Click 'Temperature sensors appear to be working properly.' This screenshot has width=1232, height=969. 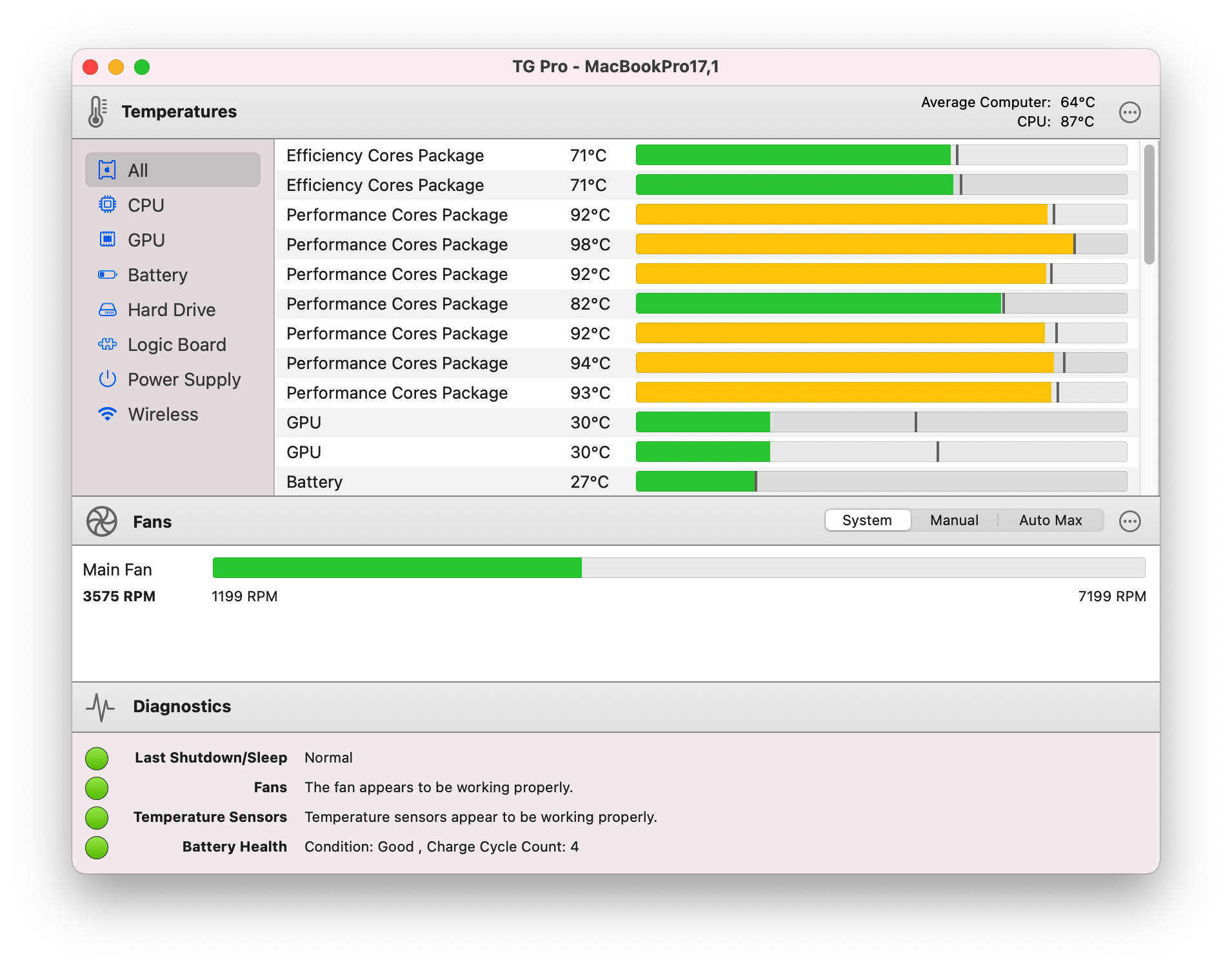coord(481,817)
